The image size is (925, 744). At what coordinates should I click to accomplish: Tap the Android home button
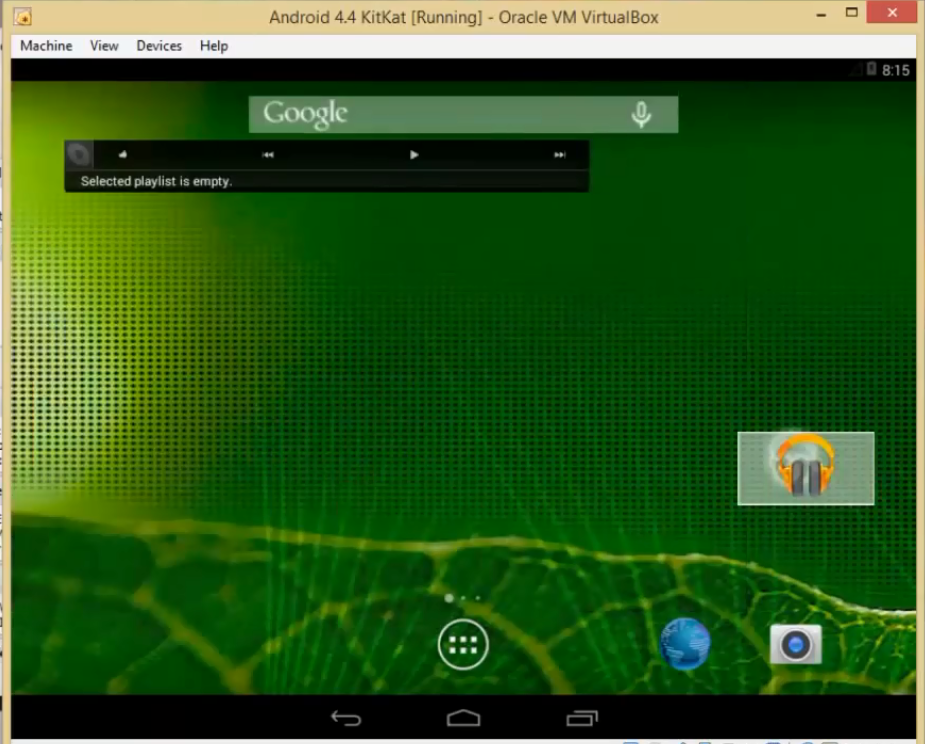tap(463, 717)
